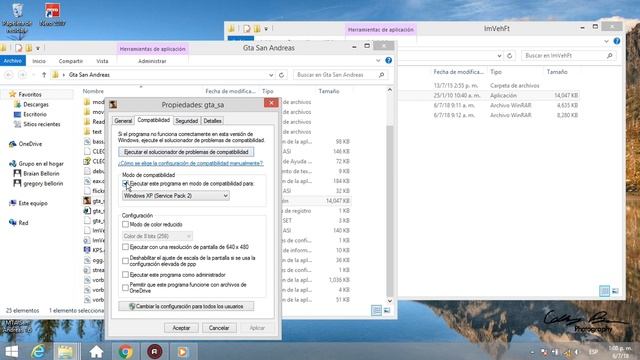The width and height of the screenshot is (640, 360).
Task: Open the Color de 8 bits dropdown
Action: (x=157, y=236)
